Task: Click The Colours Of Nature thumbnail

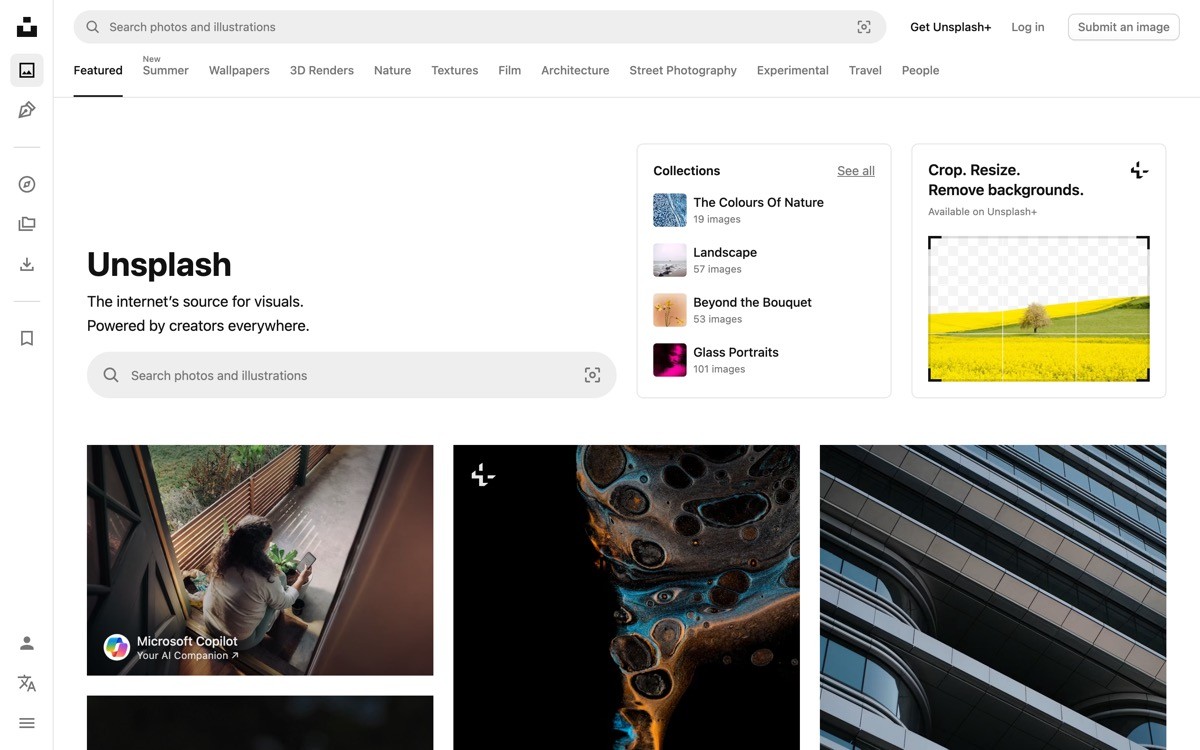Action: [x=670, y=210]
